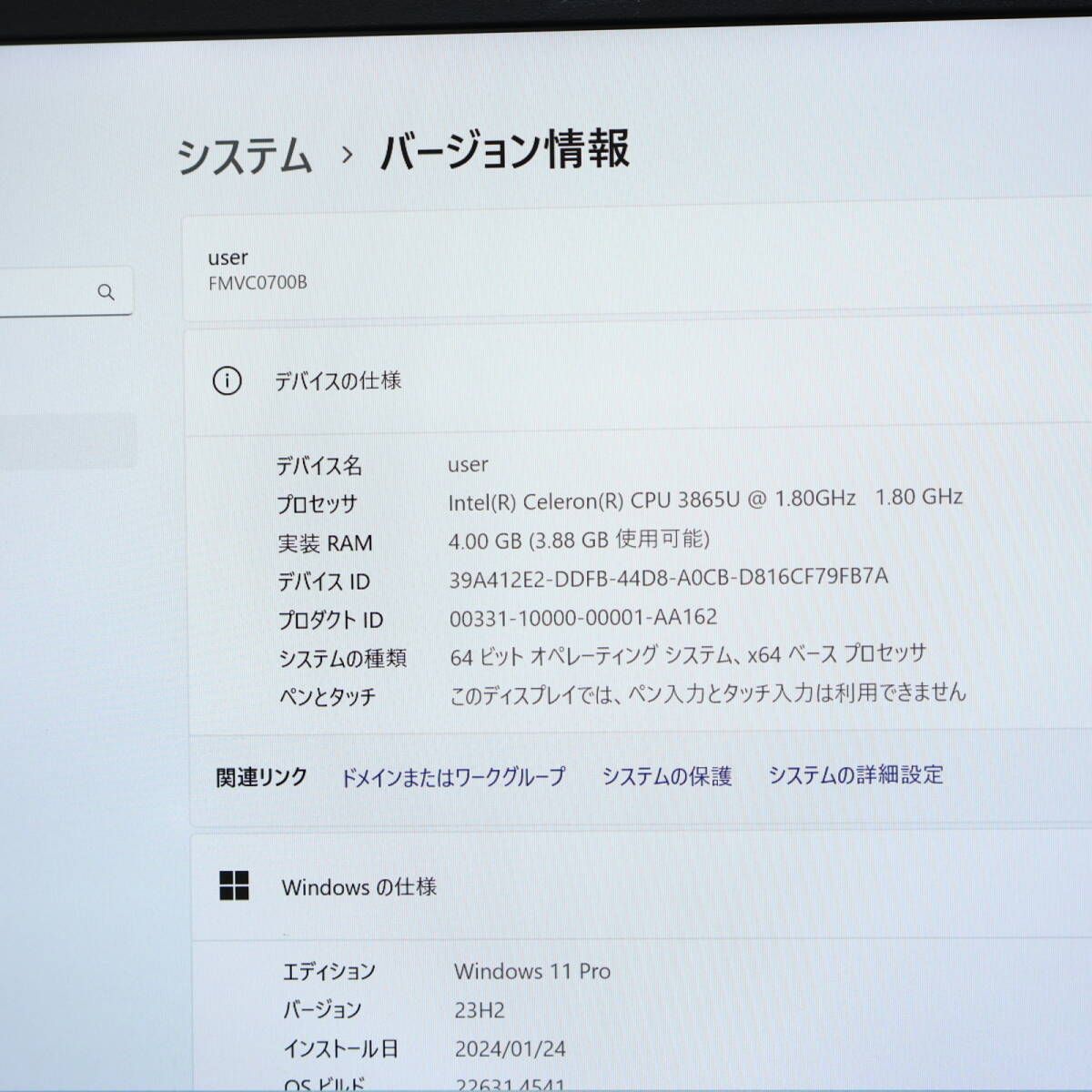Click the インストール日 label

pyautogui.click(x=340, y=1049)
